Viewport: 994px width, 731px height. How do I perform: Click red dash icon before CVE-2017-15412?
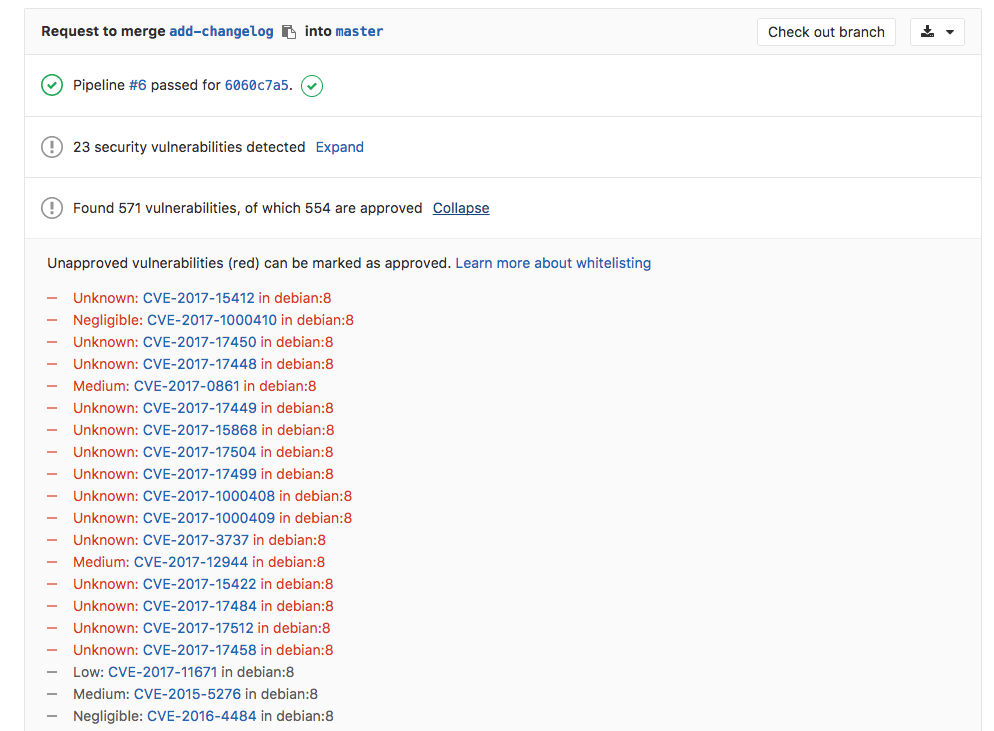coord(51,297)
